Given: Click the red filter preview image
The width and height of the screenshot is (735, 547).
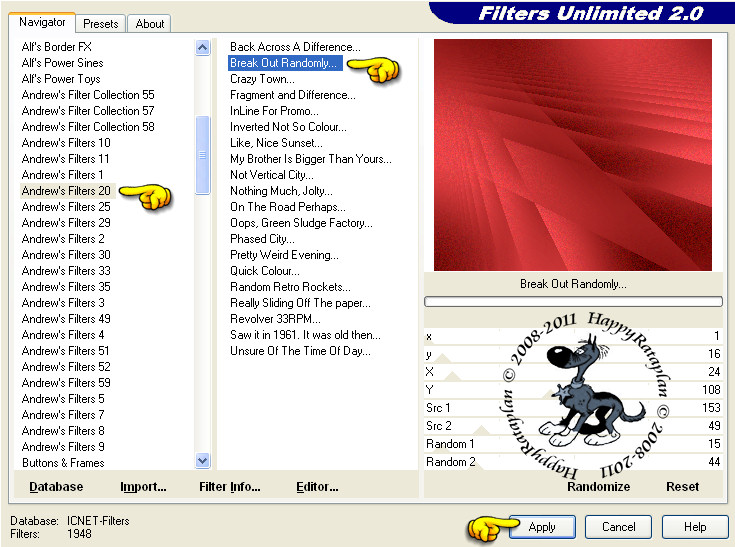Looking at the screenshot, I should [x=572, y=155].
